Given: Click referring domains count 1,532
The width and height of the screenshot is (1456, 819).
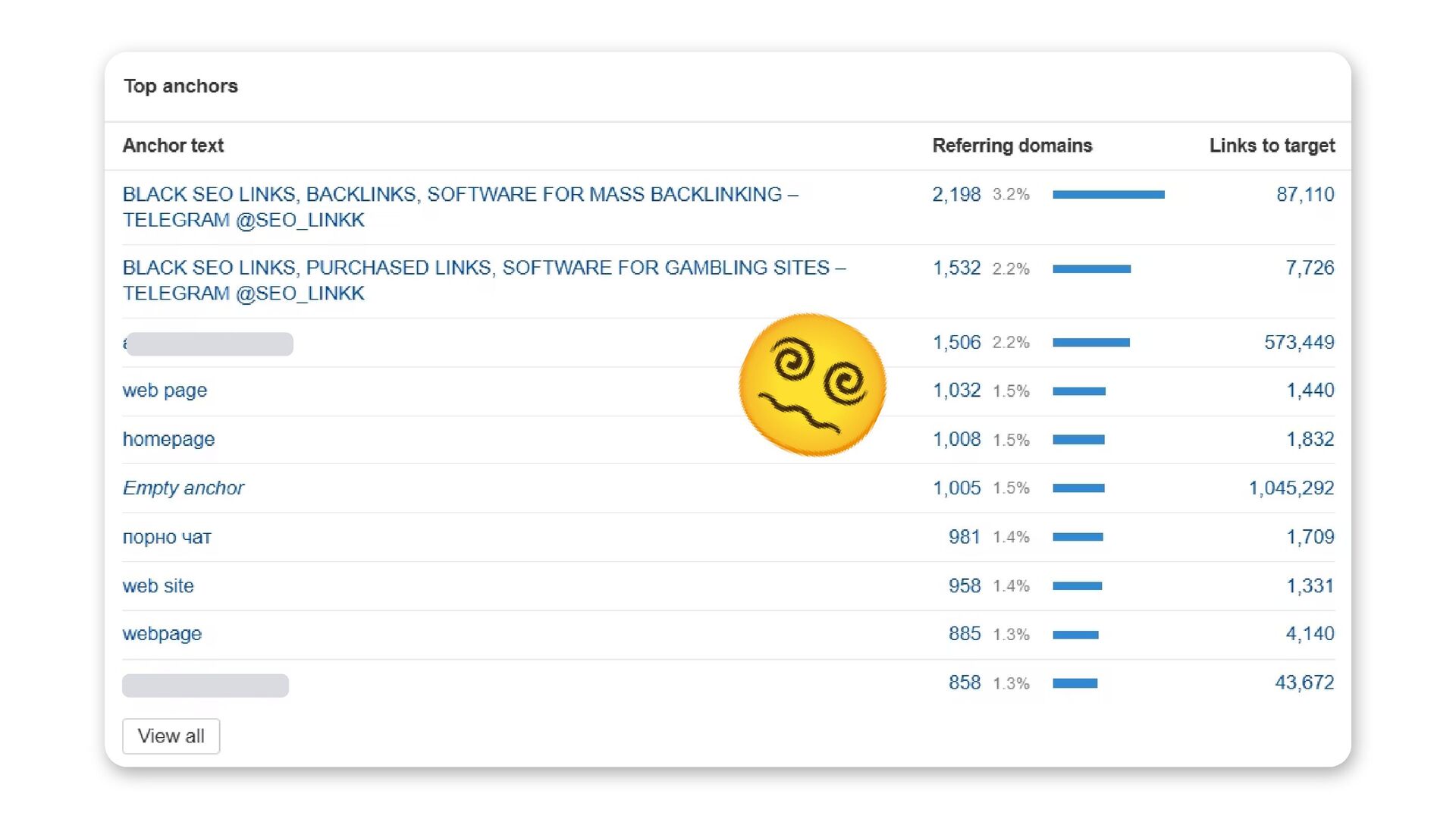Looking at the screenshot, I should [956, 268].
